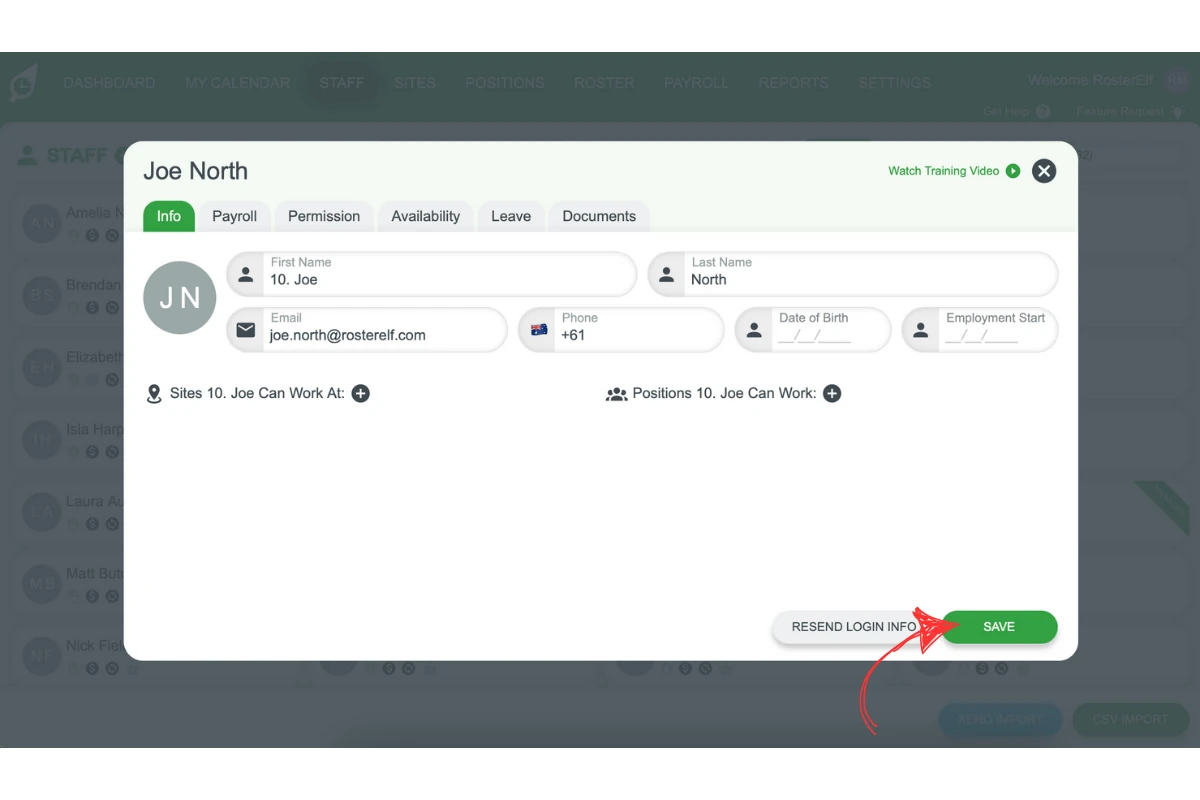Open the Availability tab

(426, 216)
